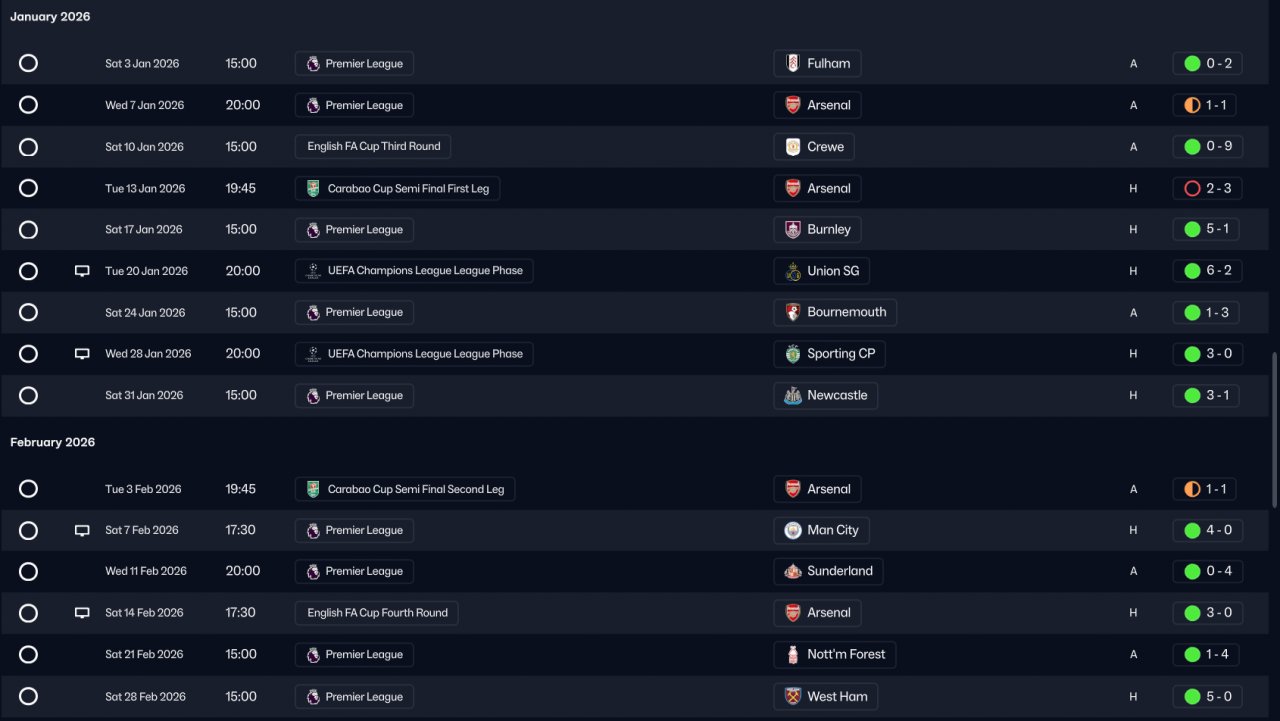Click the TV broadcast icon for Union SG match
The height and width of the screenshot is (721, 1280).
click(x=83, y=271)
